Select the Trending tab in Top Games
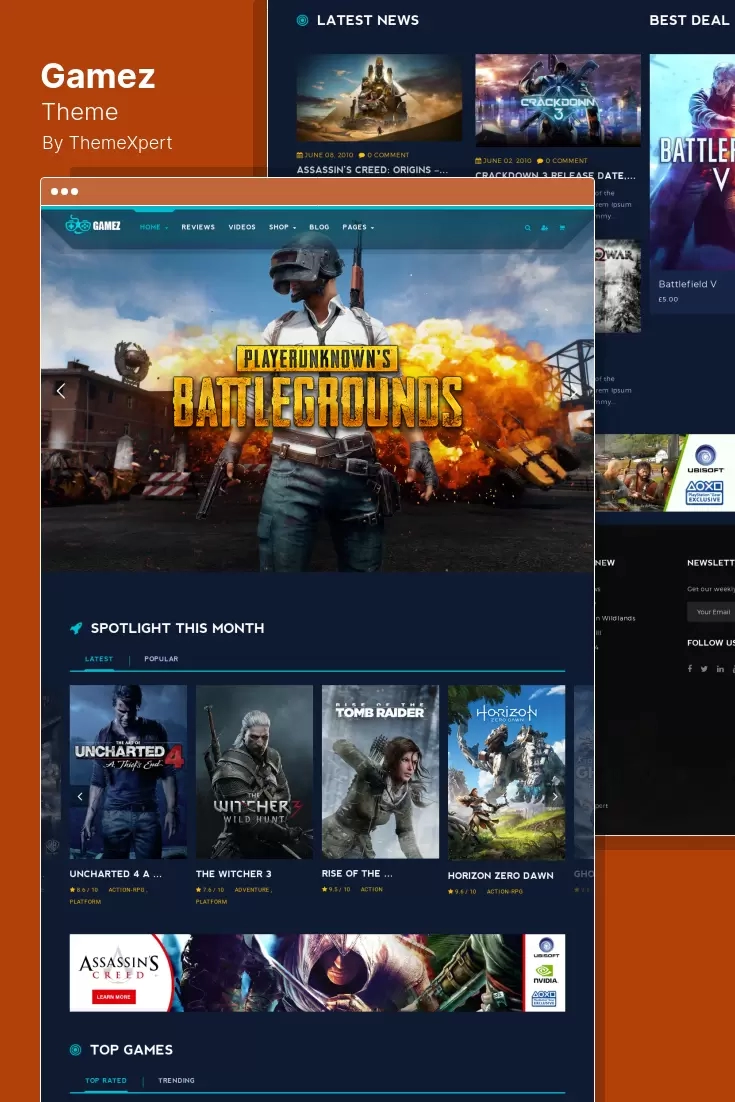Screen dimensions: 735x1102 coord(176,1080)
